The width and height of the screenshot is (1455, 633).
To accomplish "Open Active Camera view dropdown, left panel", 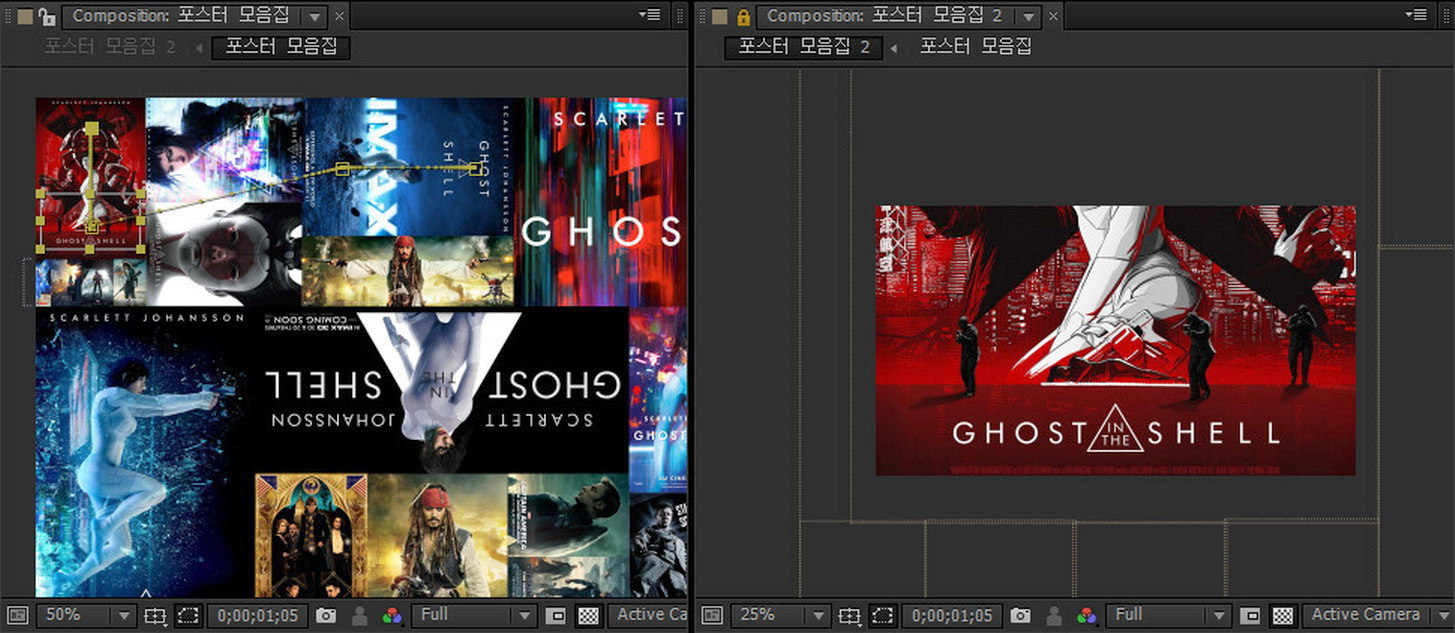I will 648,615.
